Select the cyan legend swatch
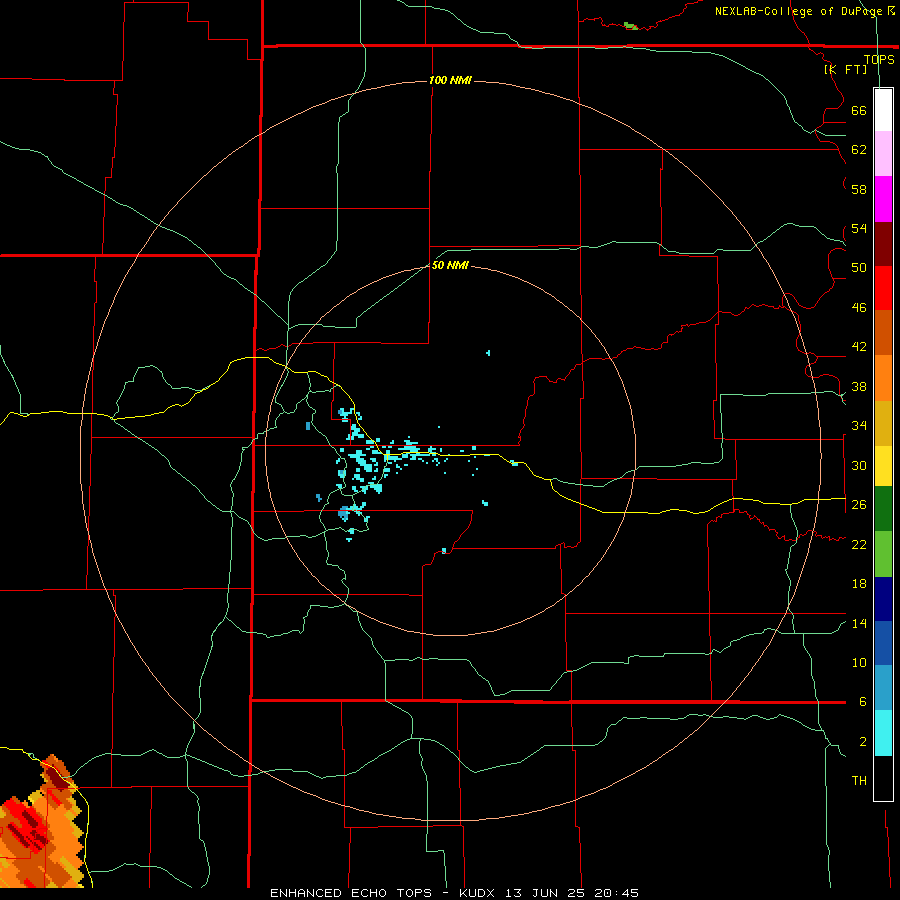This screenshot has width=900, height=900. 883,734
